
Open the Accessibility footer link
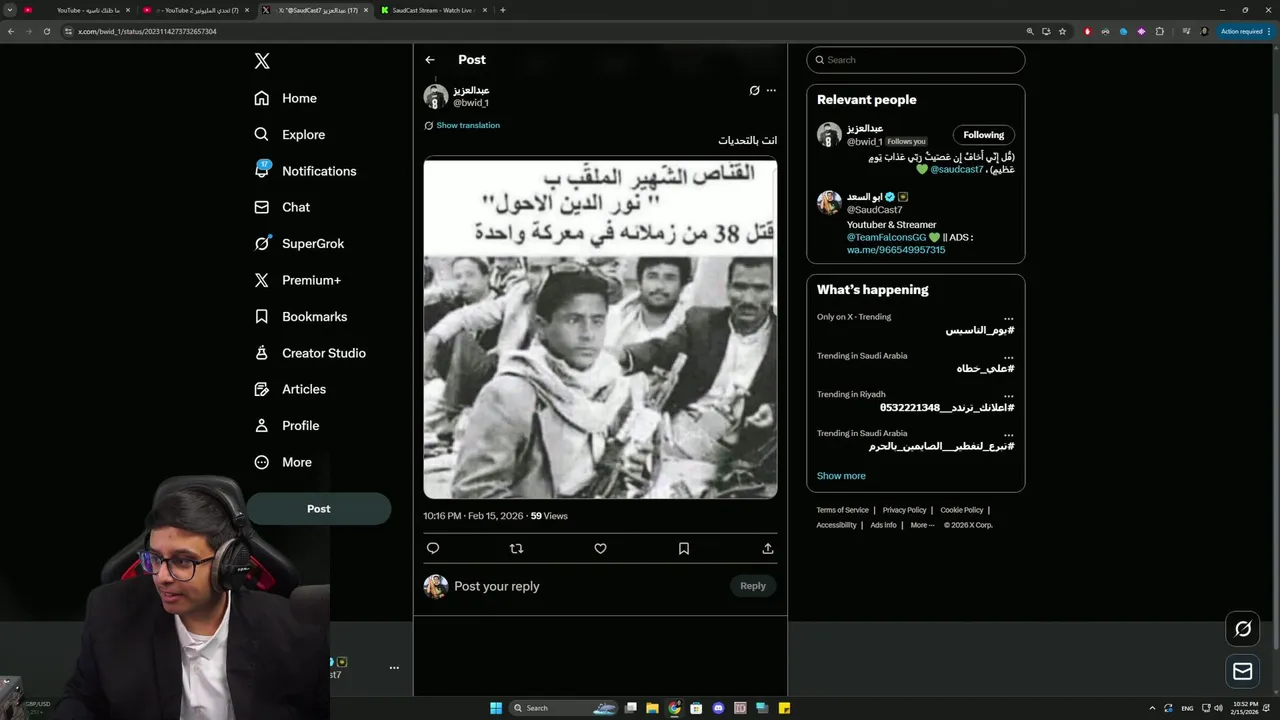pyautogui.click(x=836, y=525)
